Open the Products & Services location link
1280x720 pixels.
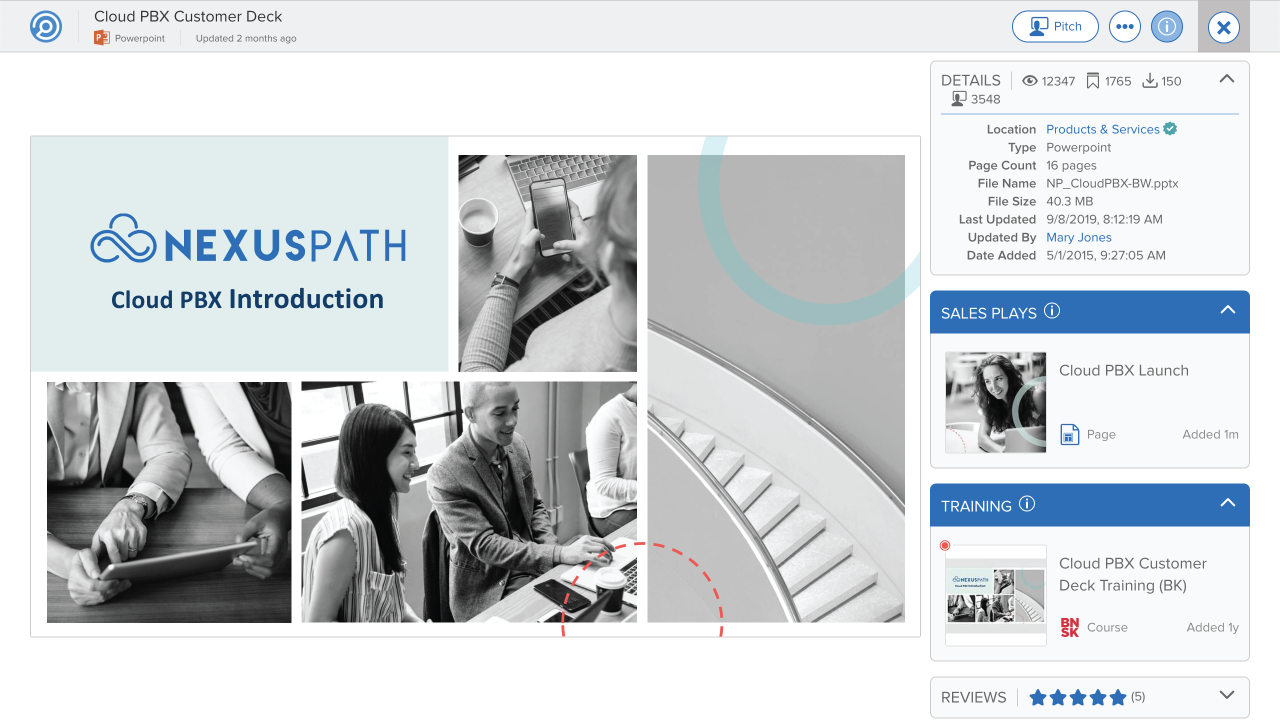tap(1103, 129)
